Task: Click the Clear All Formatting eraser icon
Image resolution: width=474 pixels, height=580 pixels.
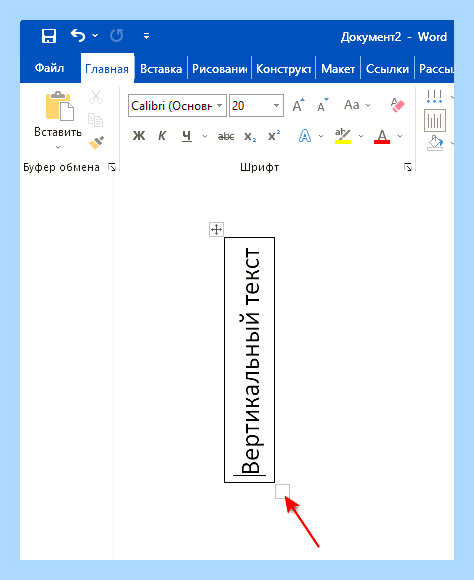Action: point(397,105)
